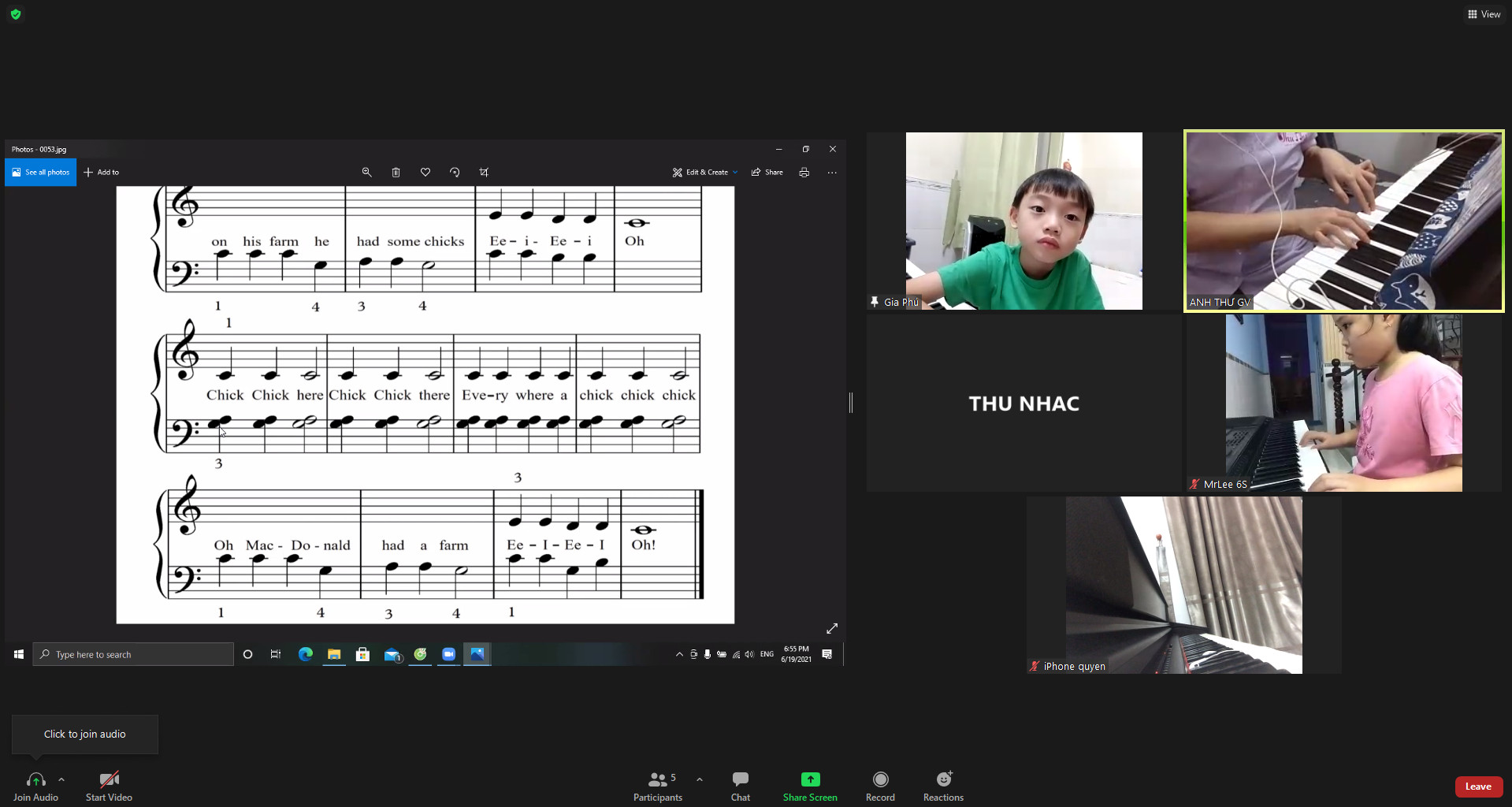Favorite the current photo with the heart
Image resolution: width=1512 pixels, height=807 pixels.
pyautogui.click(x=425, y=172)
